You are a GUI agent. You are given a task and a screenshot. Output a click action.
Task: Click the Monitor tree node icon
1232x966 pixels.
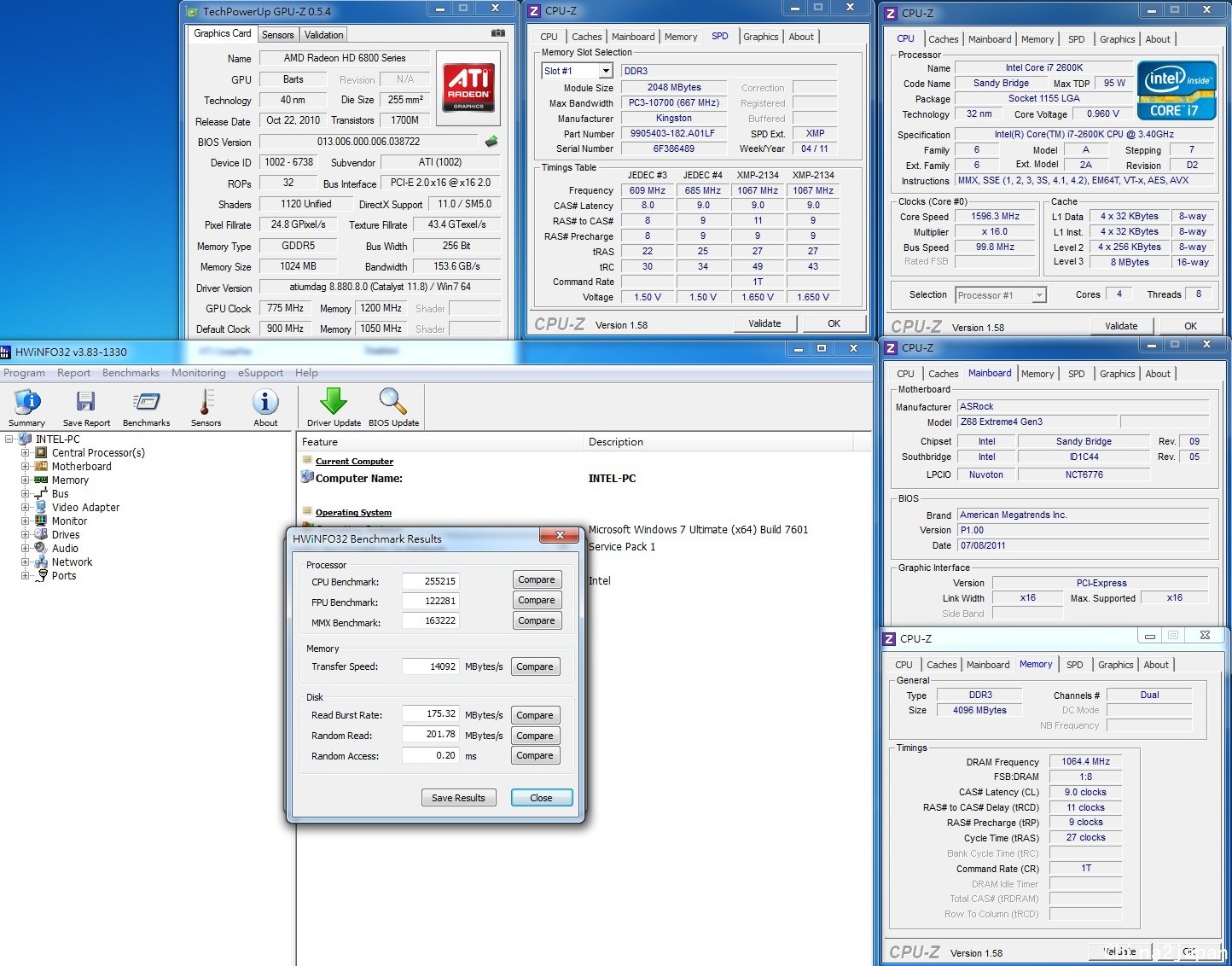41,521
